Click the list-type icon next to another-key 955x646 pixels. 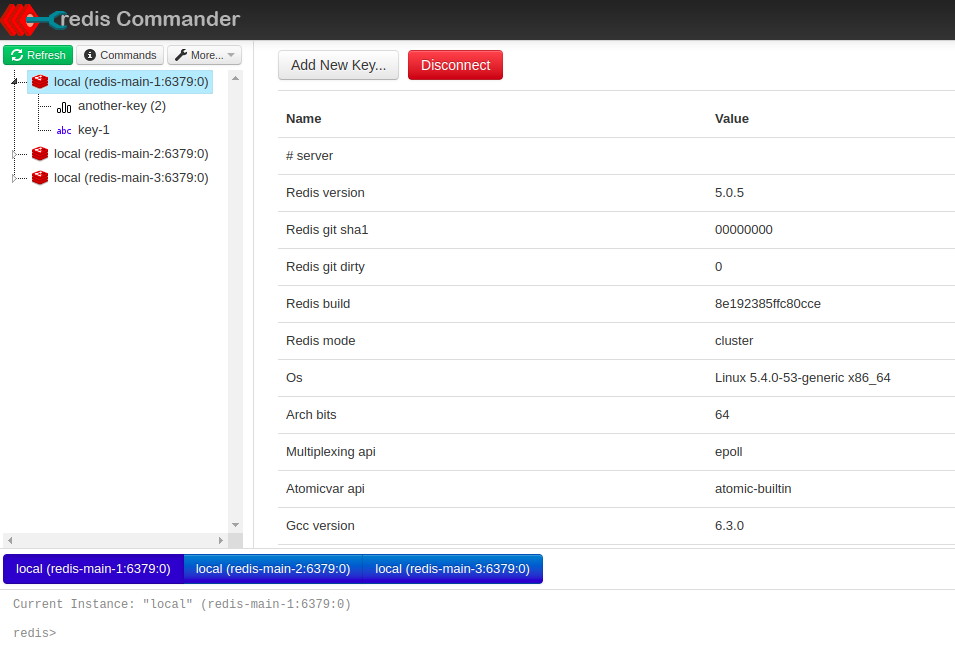click(x=63, y=106)
